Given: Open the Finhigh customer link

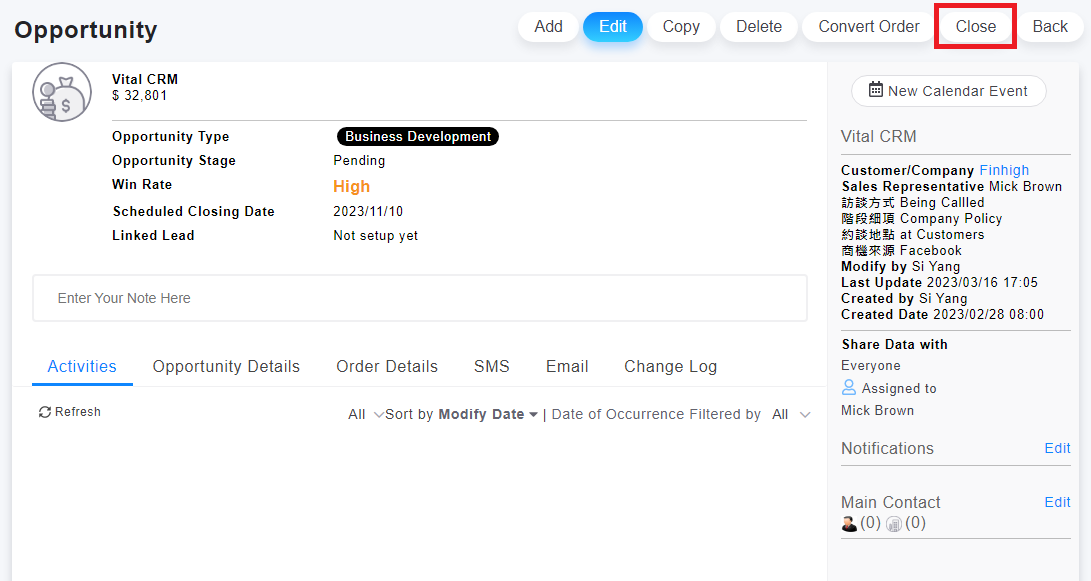Looking at the screenshot, I should coord(1004,170).
